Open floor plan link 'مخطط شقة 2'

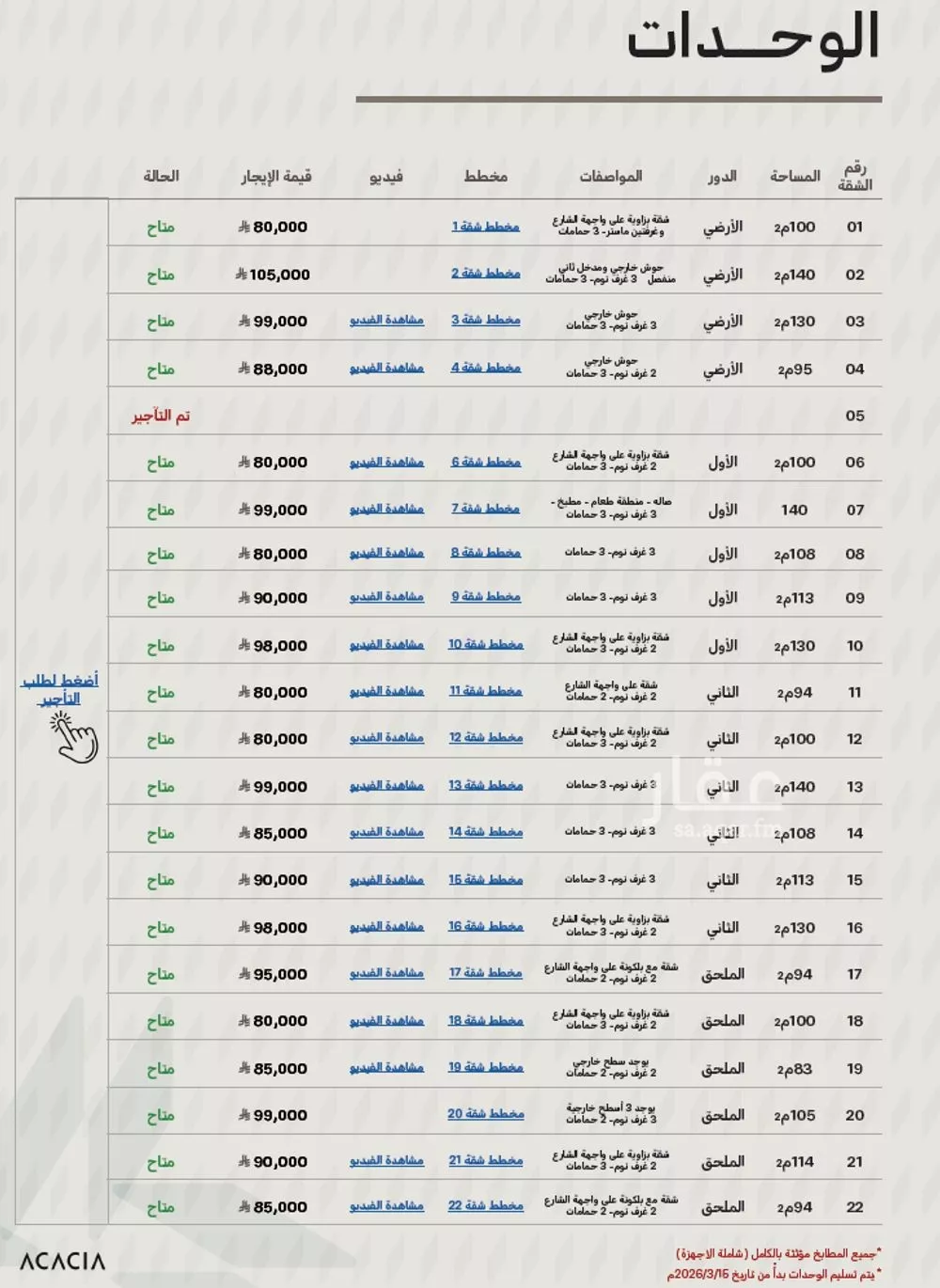click(x=485, y=274)
